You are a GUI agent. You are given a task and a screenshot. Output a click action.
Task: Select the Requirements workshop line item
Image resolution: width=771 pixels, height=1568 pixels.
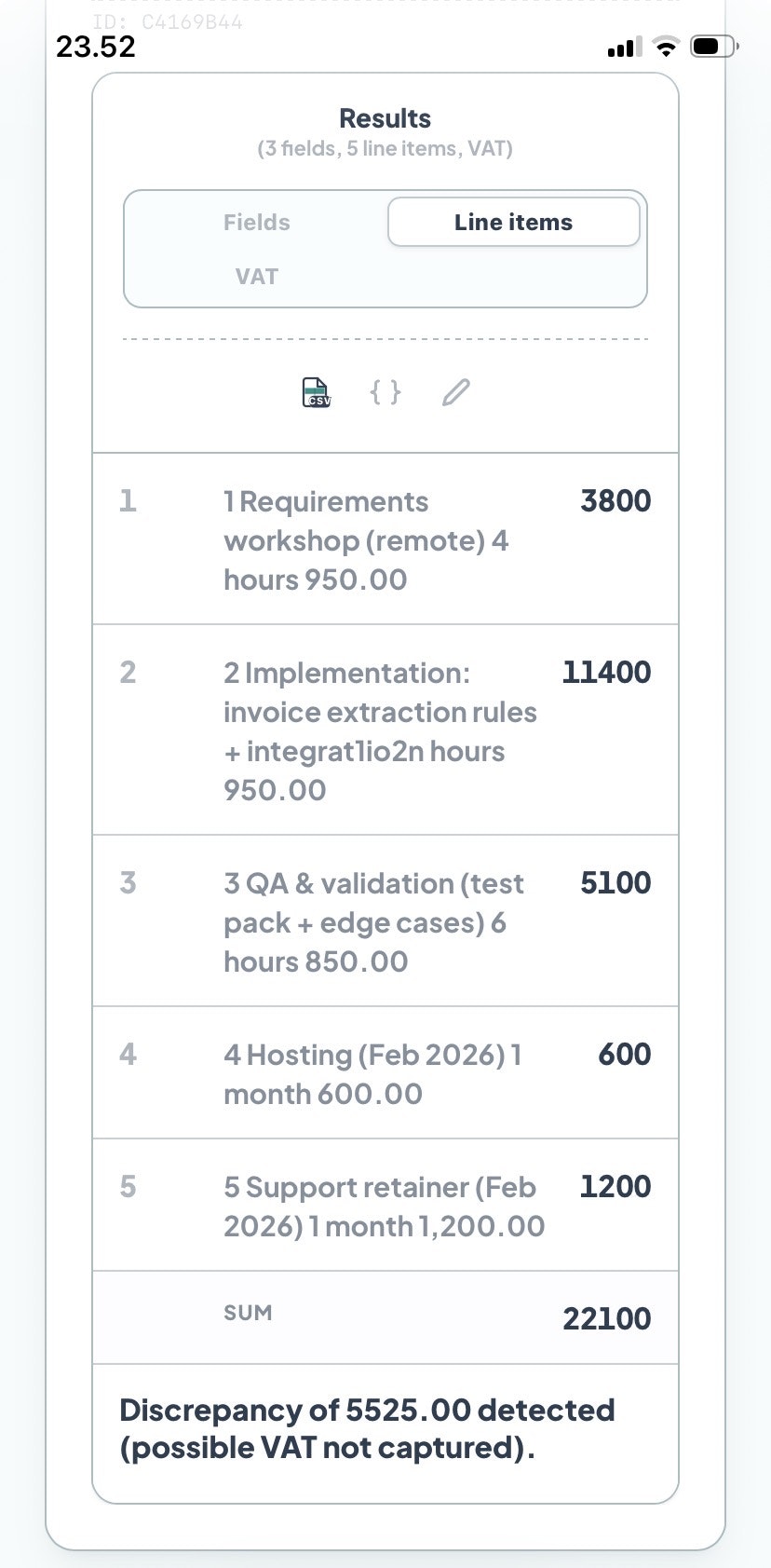click(x=385, y=539)
